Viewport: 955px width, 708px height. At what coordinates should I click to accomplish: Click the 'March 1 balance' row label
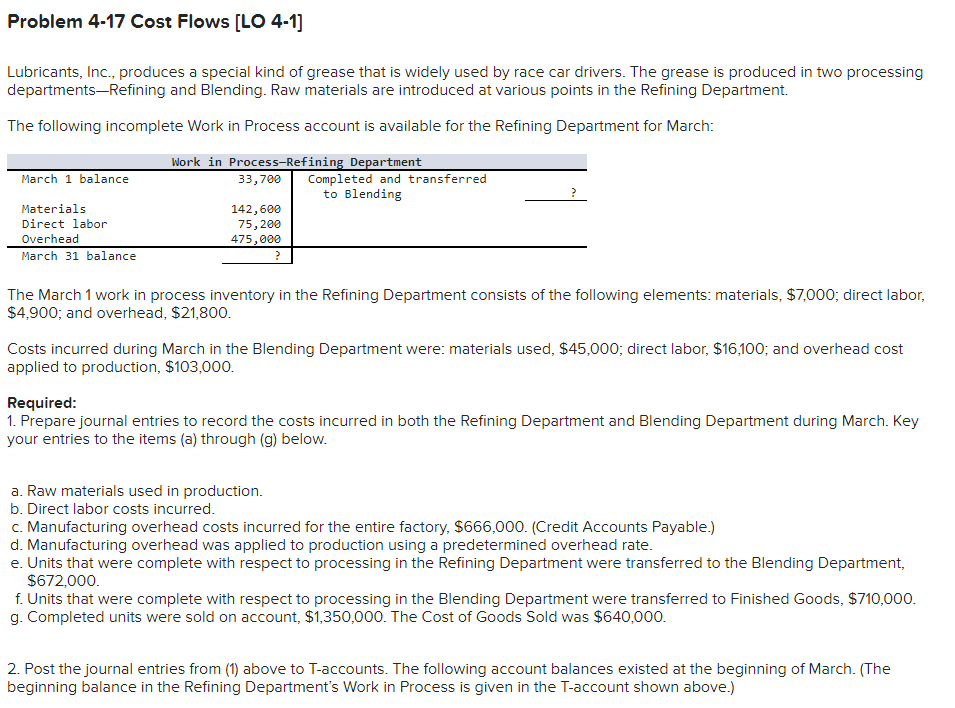coord(75,179)
